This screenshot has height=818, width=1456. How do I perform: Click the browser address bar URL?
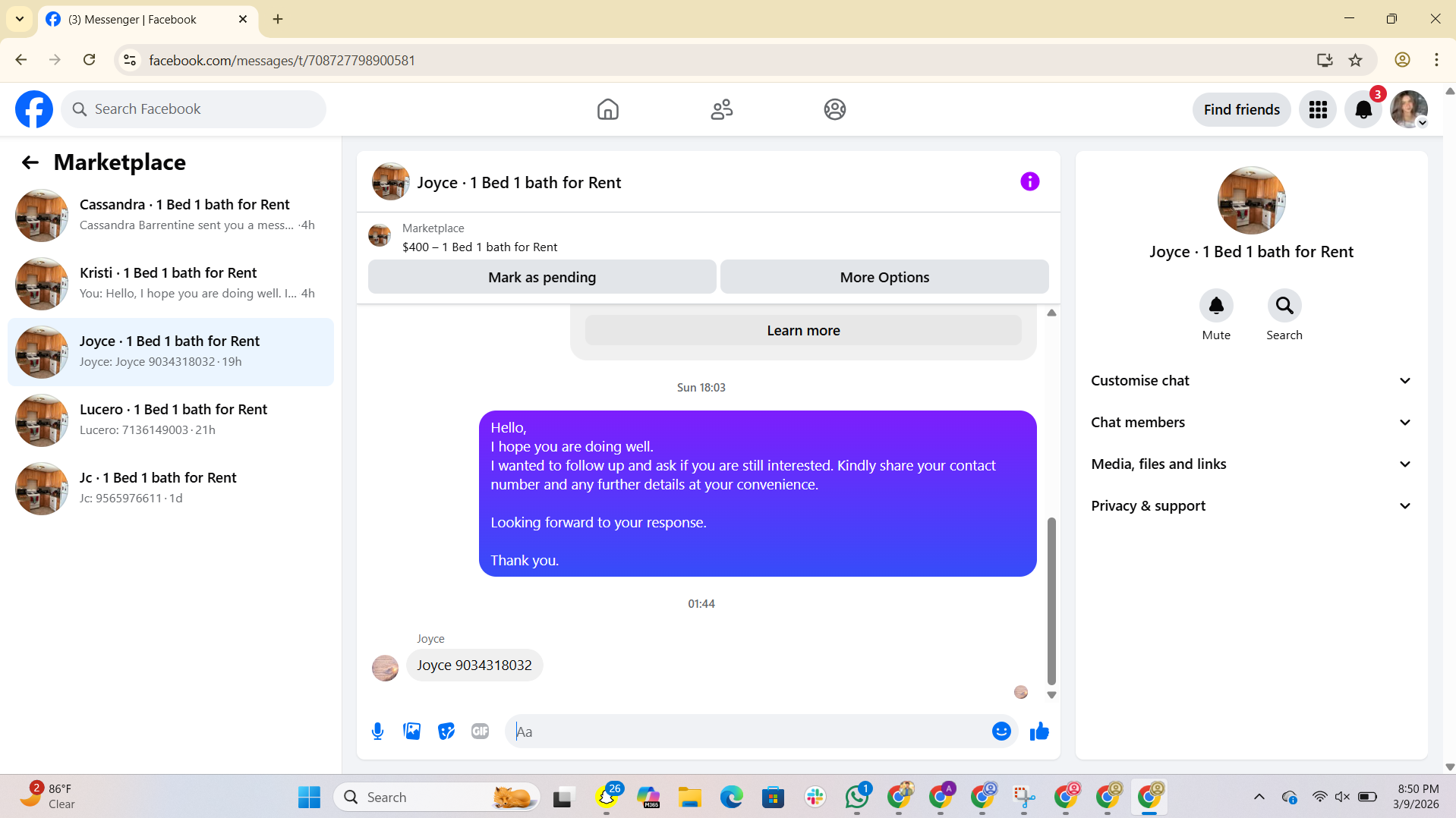click(282, 60)
